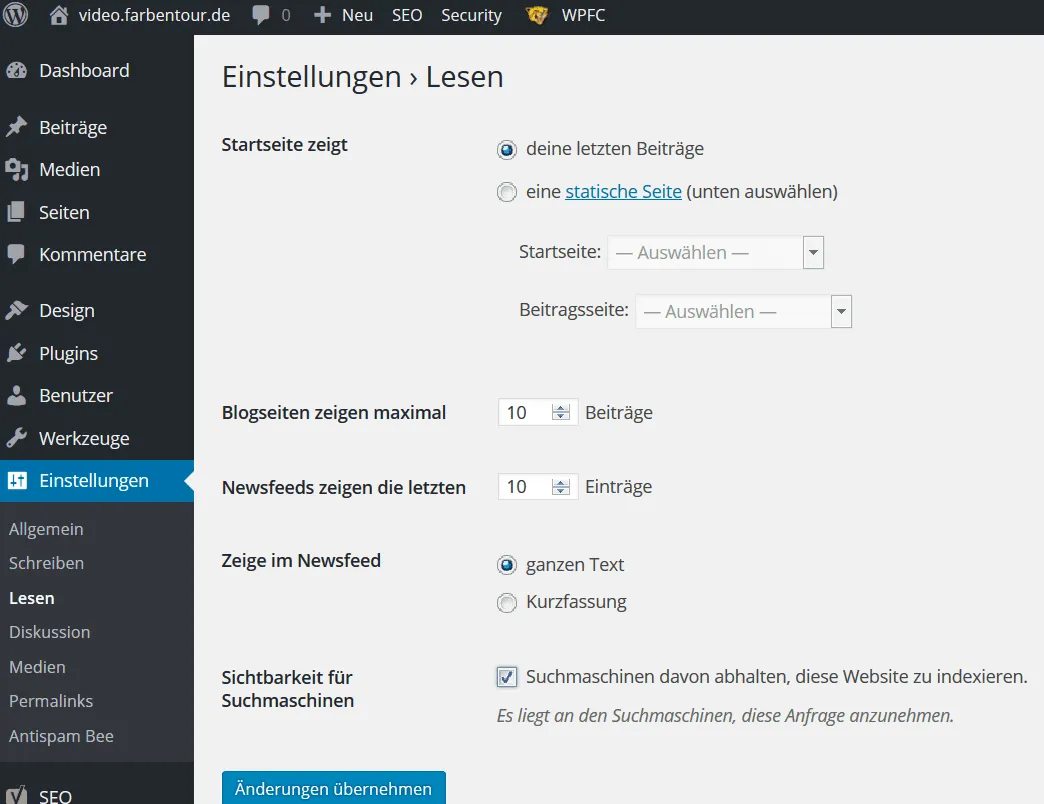Open Dashboard via its gauge icon
This screenshot has height=804, width=1044.
point(17,71)
